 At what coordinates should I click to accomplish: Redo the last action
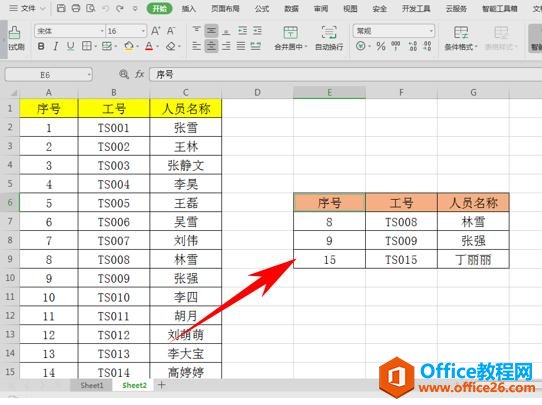(x=120, y=8)
